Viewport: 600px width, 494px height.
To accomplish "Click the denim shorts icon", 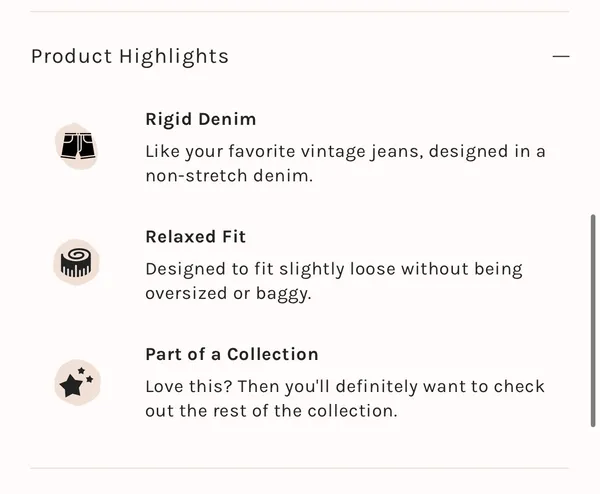I will tap(78, 146).
